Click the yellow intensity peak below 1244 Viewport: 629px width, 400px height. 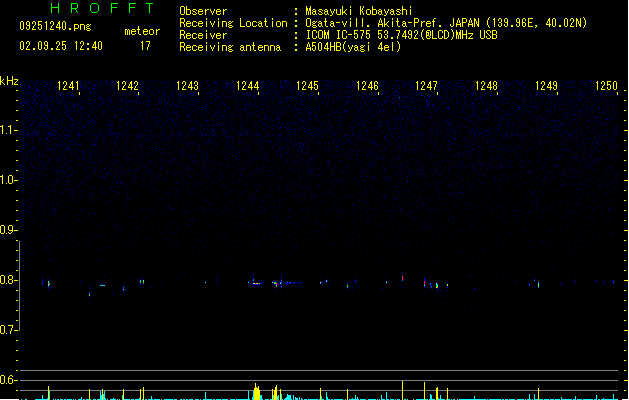coord(256,392)
